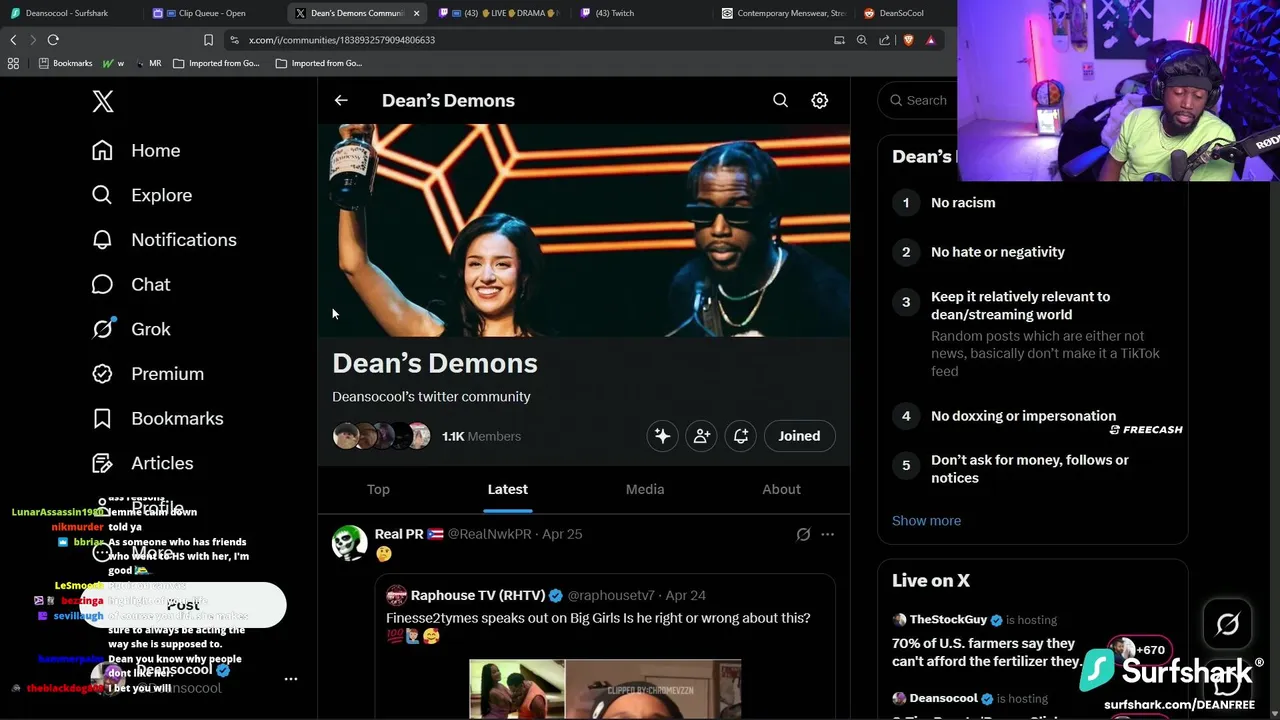
Task: Switch to the Latest tab
Action: click(x=508, y=489)
